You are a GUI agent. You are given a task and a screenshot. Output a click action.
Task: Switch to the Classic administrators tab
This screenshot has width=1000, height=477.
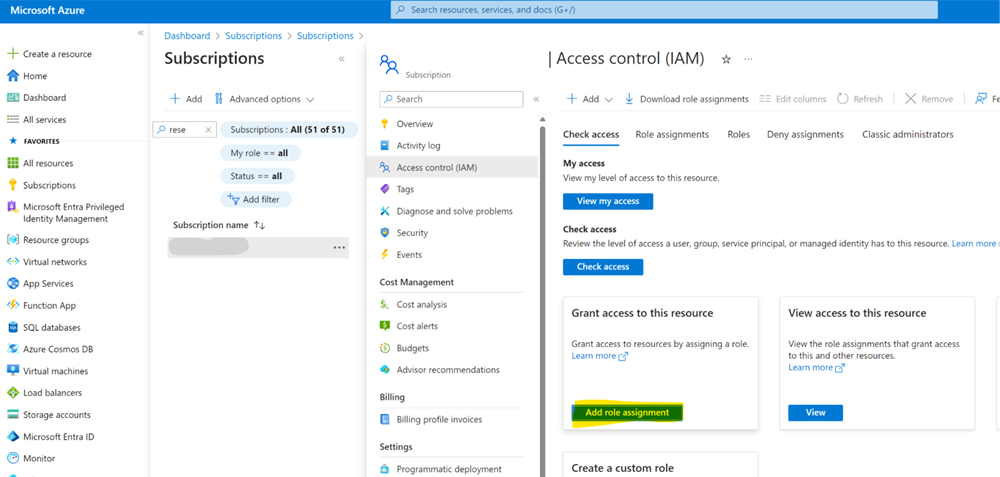(908, 135)
